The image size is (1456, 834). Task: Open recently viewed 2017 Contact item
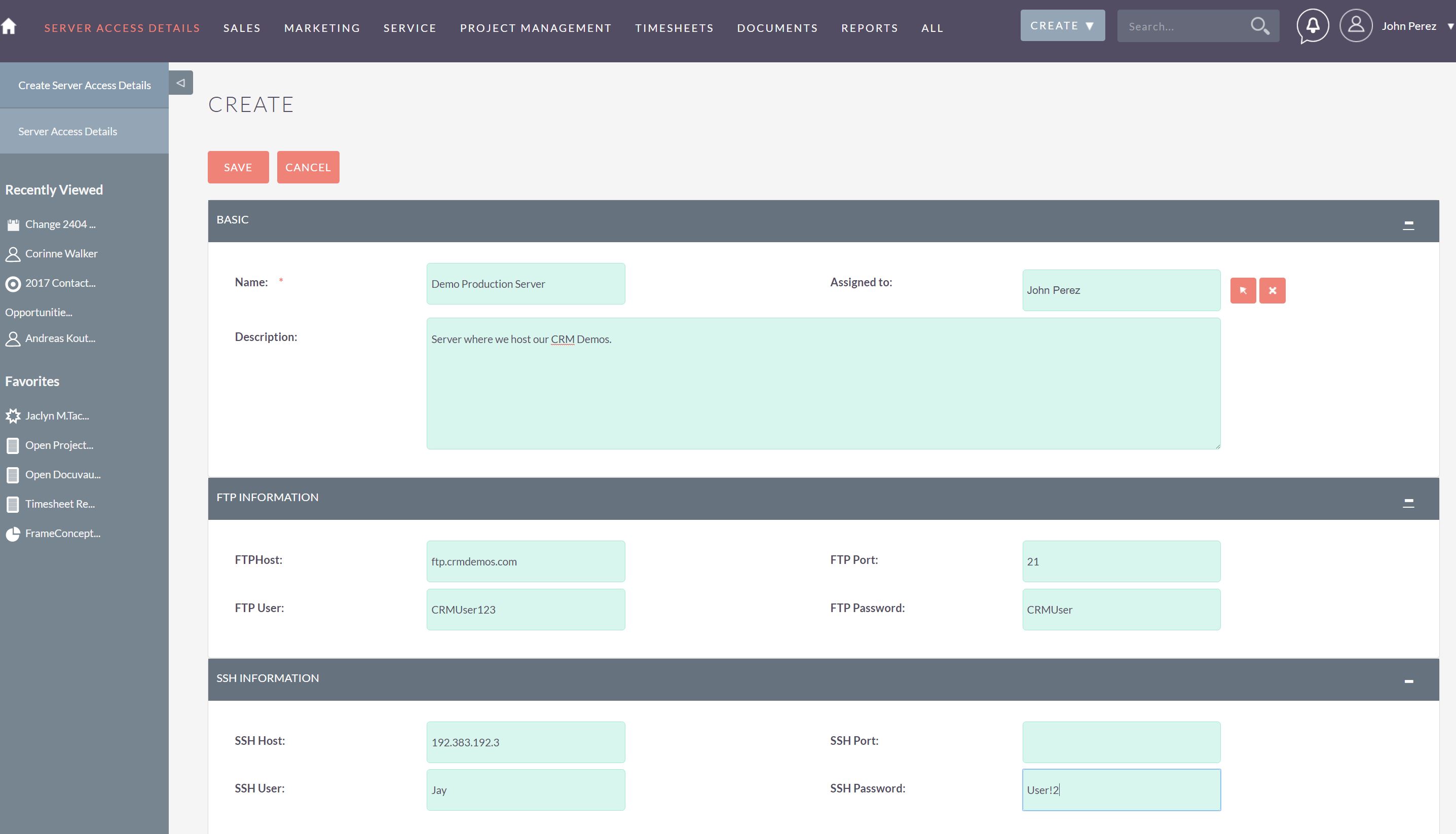point(60,283)
